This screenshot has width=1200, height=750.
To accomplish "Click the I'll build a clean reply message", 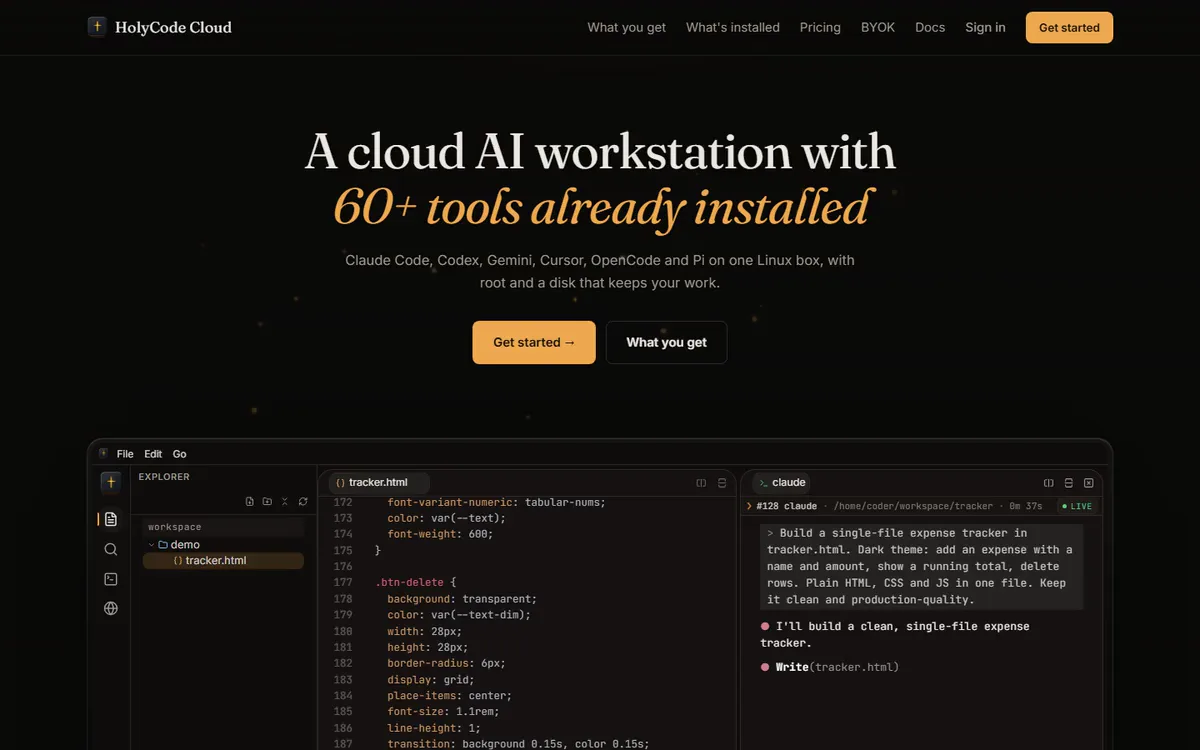I will pos(894,634).
